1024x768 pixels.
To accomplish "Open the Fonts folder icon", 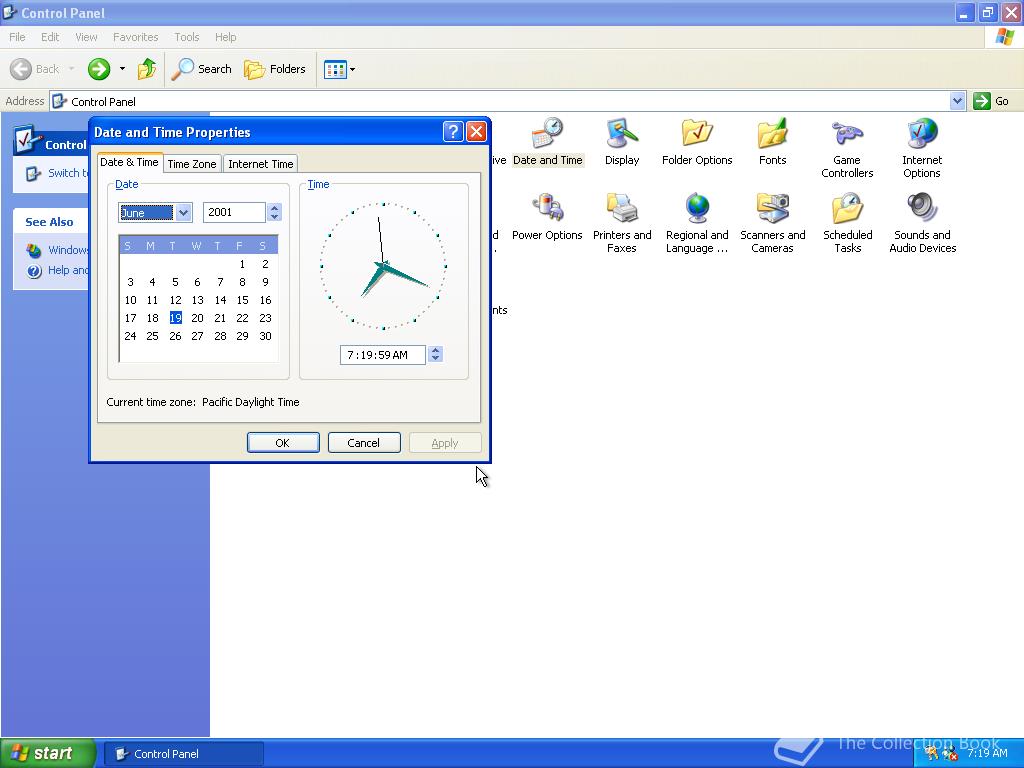I will click(773, 142).
